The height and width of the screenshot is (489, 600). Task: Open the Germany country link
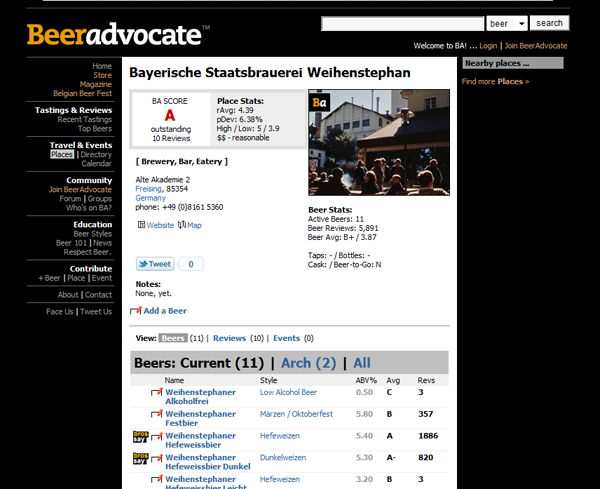[150, 198]
